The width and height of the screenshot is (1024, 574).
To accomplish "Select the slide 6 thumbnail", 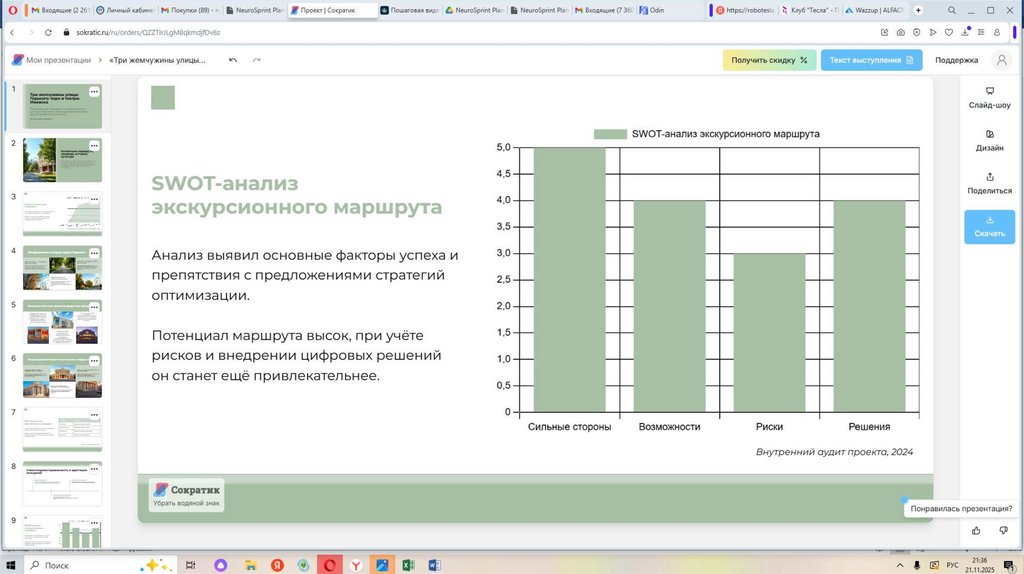I will tap(62, 375).
